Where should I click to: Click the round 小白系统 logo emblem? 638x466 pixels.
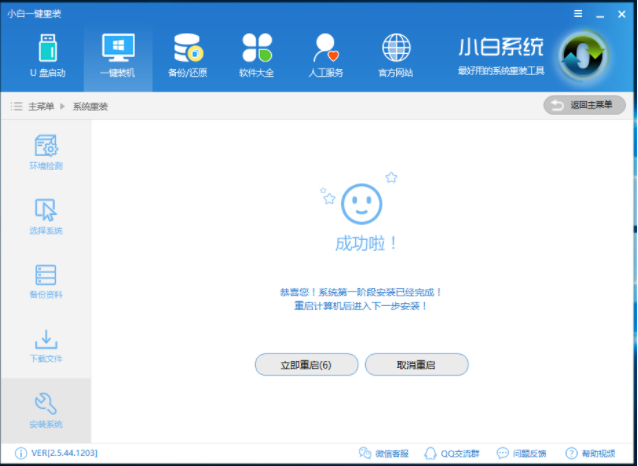coord(583,55)
